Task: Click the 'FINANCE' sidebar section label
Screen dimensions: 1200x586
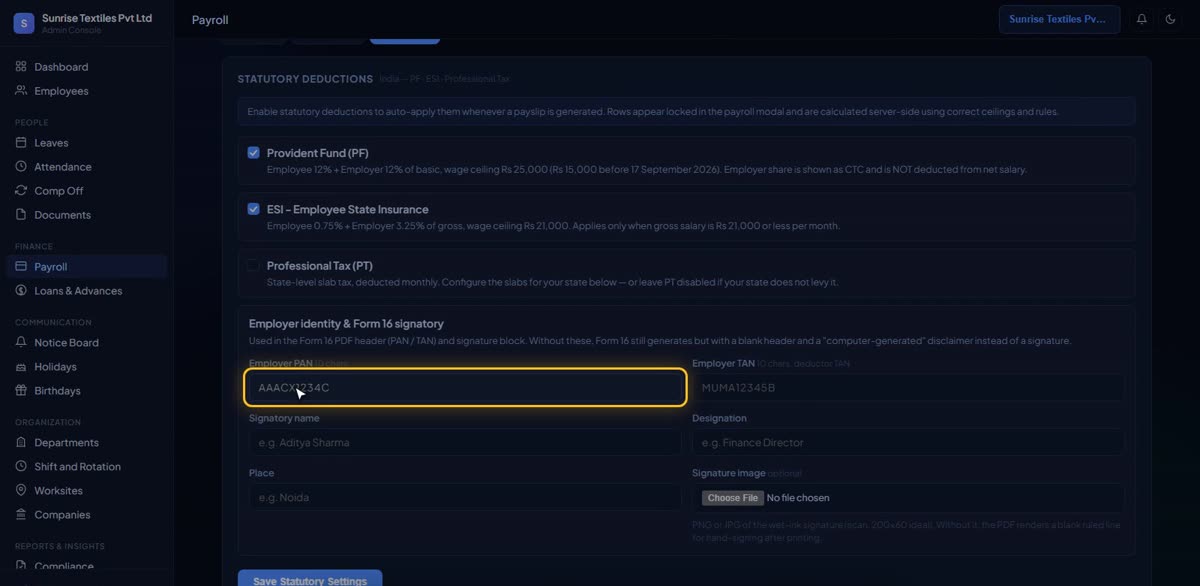Action: click(34, 247)
